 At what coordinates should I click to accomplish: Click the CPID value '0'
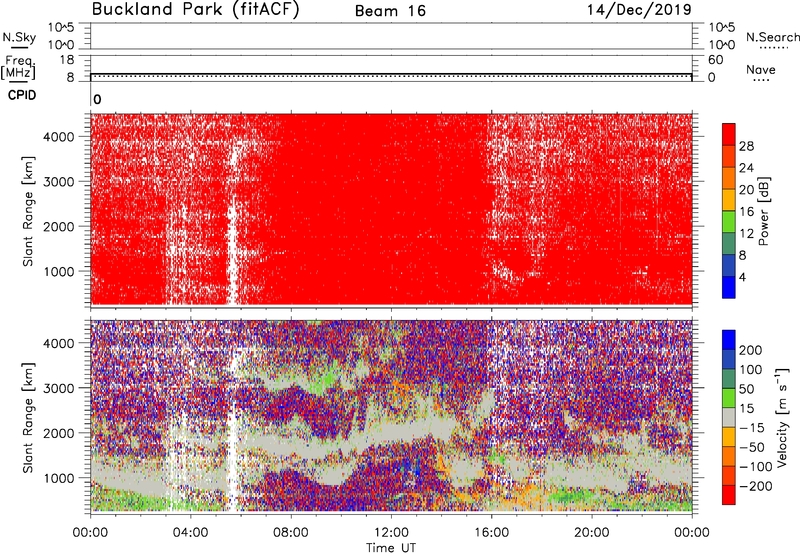pyautogui.click(x=97, y=99)
